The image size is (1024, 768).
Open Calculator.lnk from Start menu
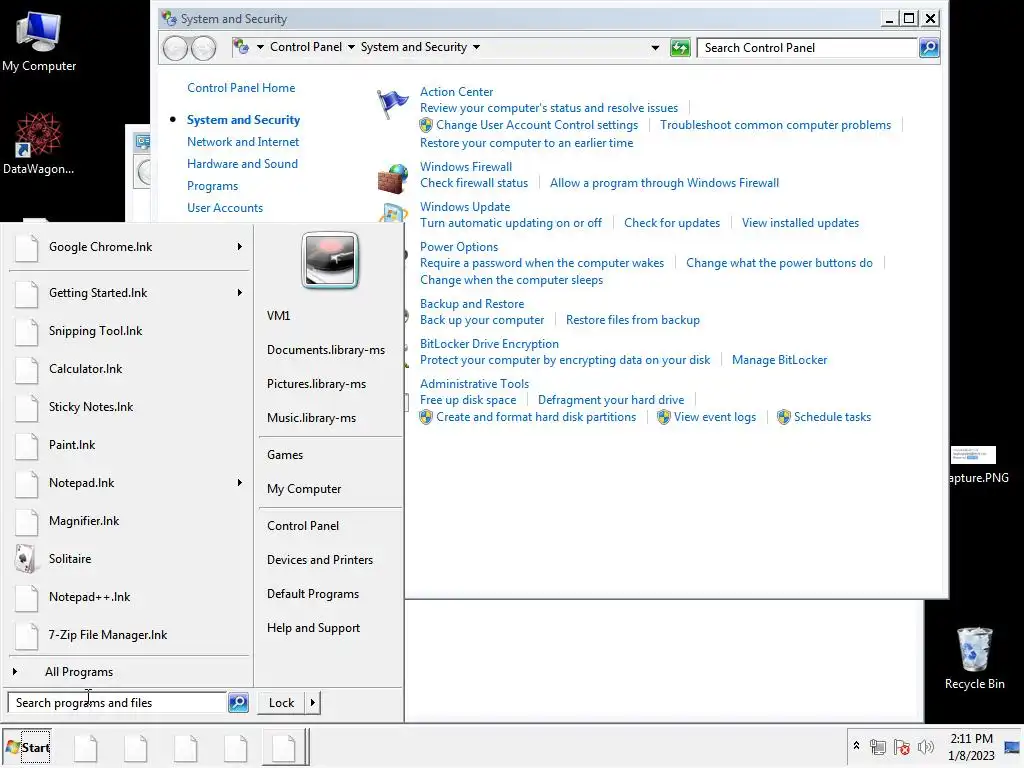tap(86, 369)
